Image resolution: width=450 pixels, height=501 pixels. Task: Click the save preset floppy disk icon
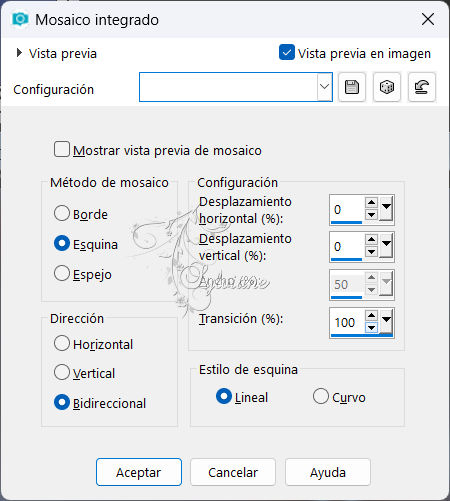[352, 87]
